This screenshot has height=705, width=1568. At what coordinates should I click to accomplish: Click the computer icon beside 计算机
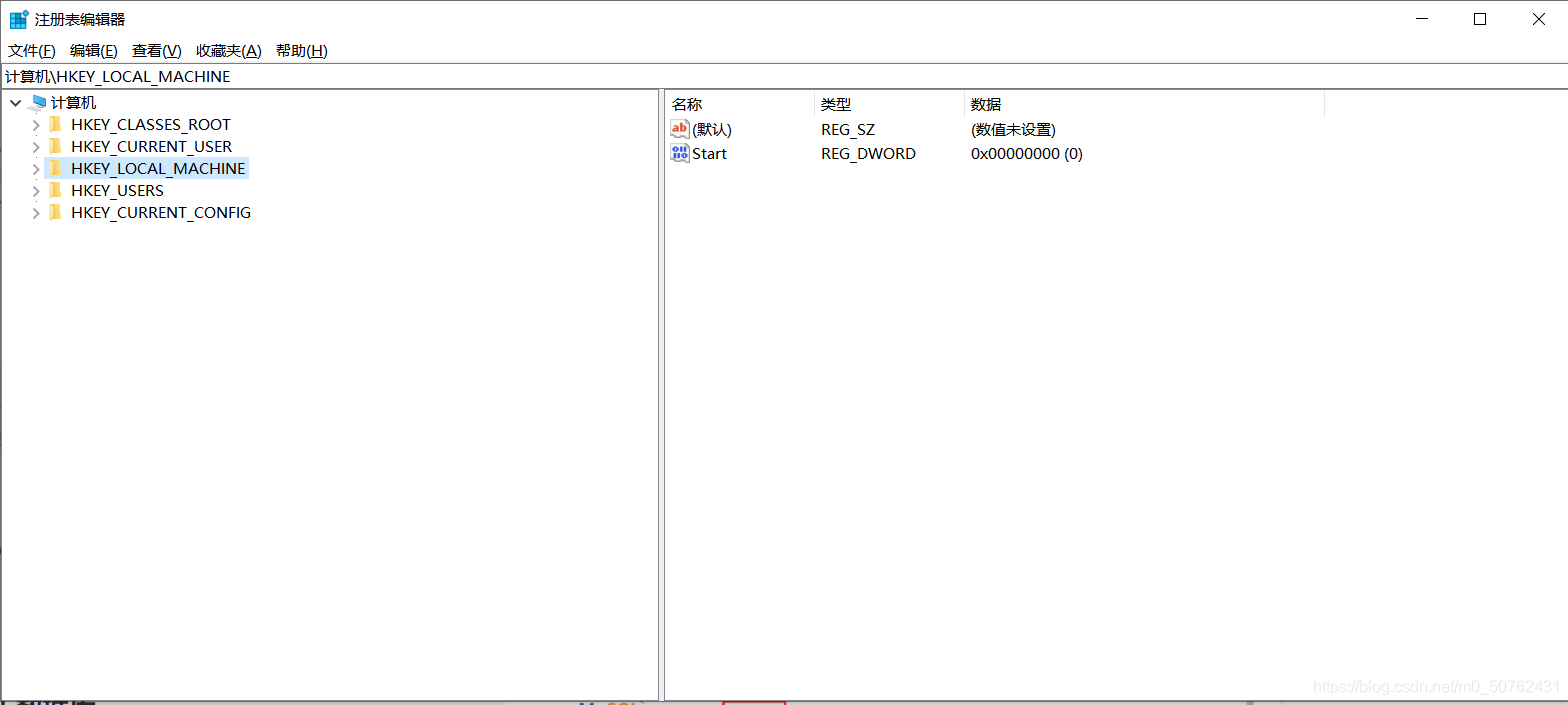39,102
